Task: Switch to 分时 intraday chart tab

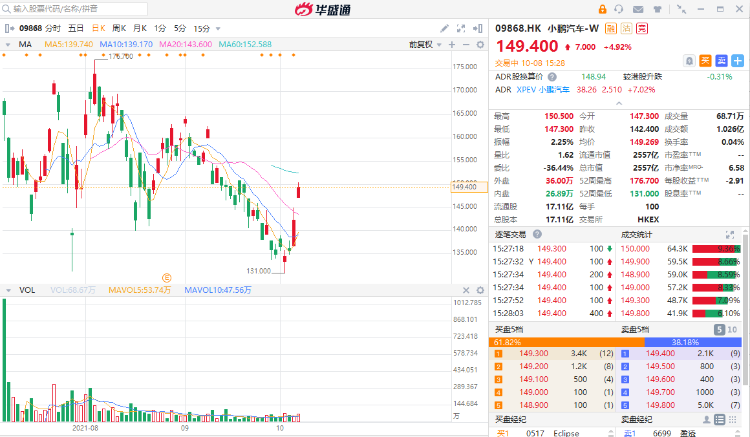Action: pos(53,29)
